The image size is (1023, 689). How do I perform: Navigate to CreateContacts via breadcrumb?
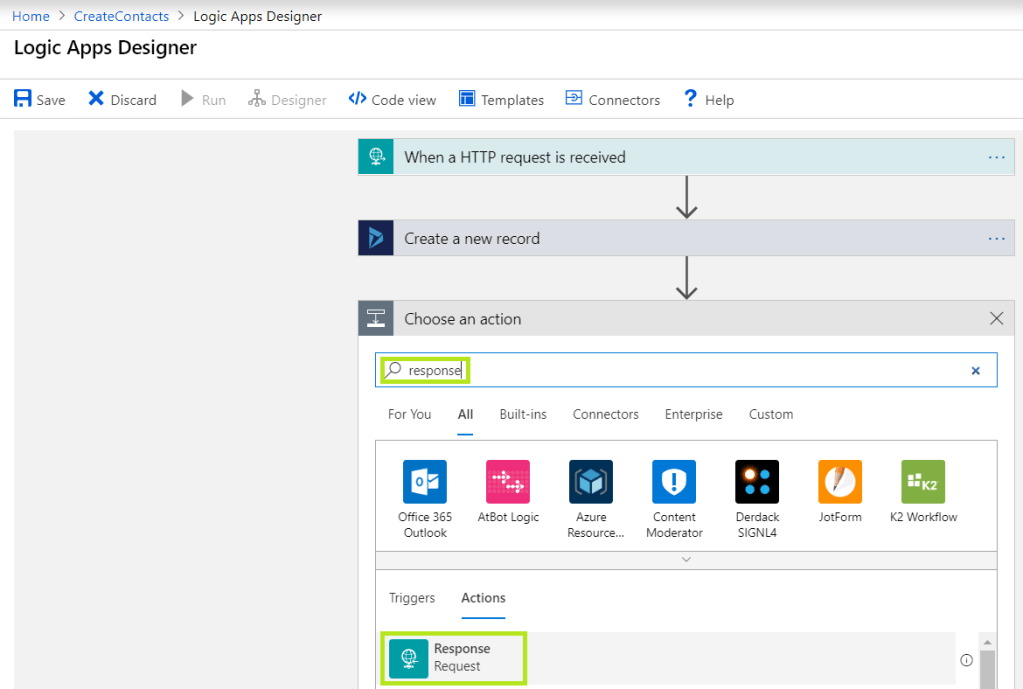(121, 15)
